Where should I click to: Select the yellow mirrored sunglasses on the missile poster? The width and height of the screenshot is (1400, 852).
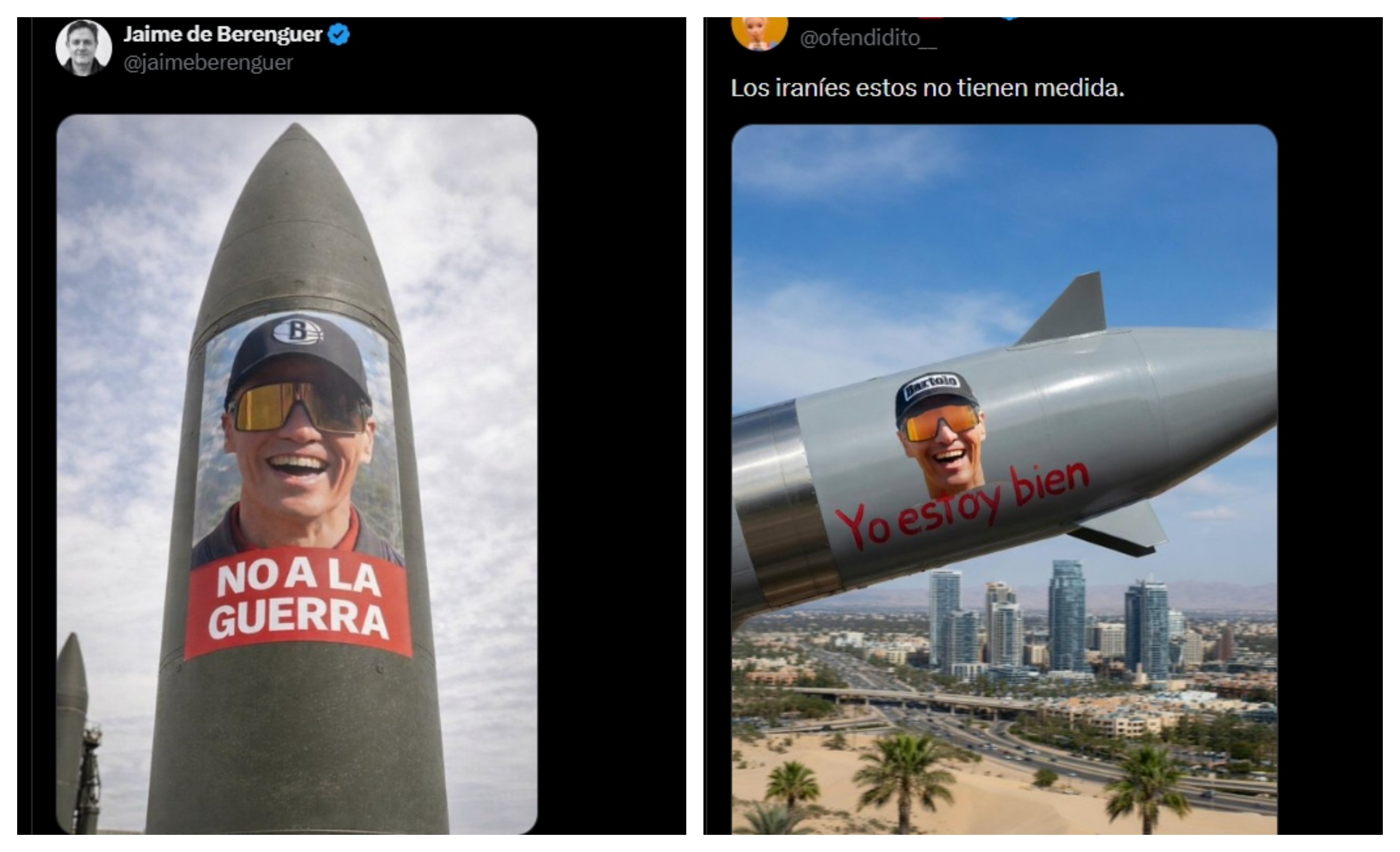click(299, 406)
